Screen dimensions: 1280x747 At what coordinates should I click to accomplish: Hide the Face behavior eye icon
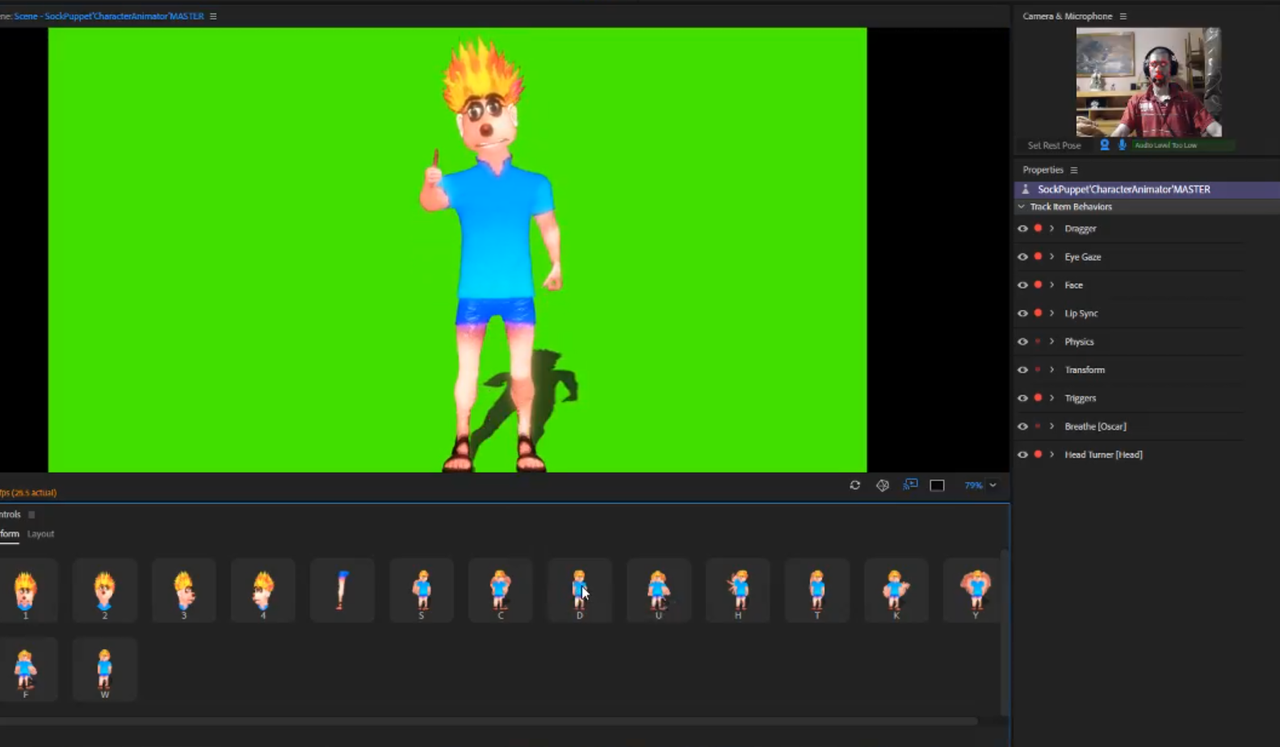(x=1022, y=285)
